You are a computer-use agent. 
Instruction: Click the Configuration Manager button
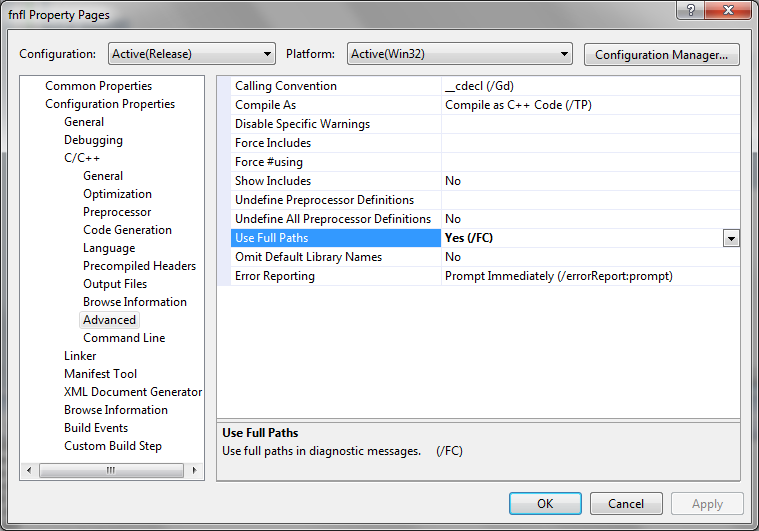click(662, 55)
